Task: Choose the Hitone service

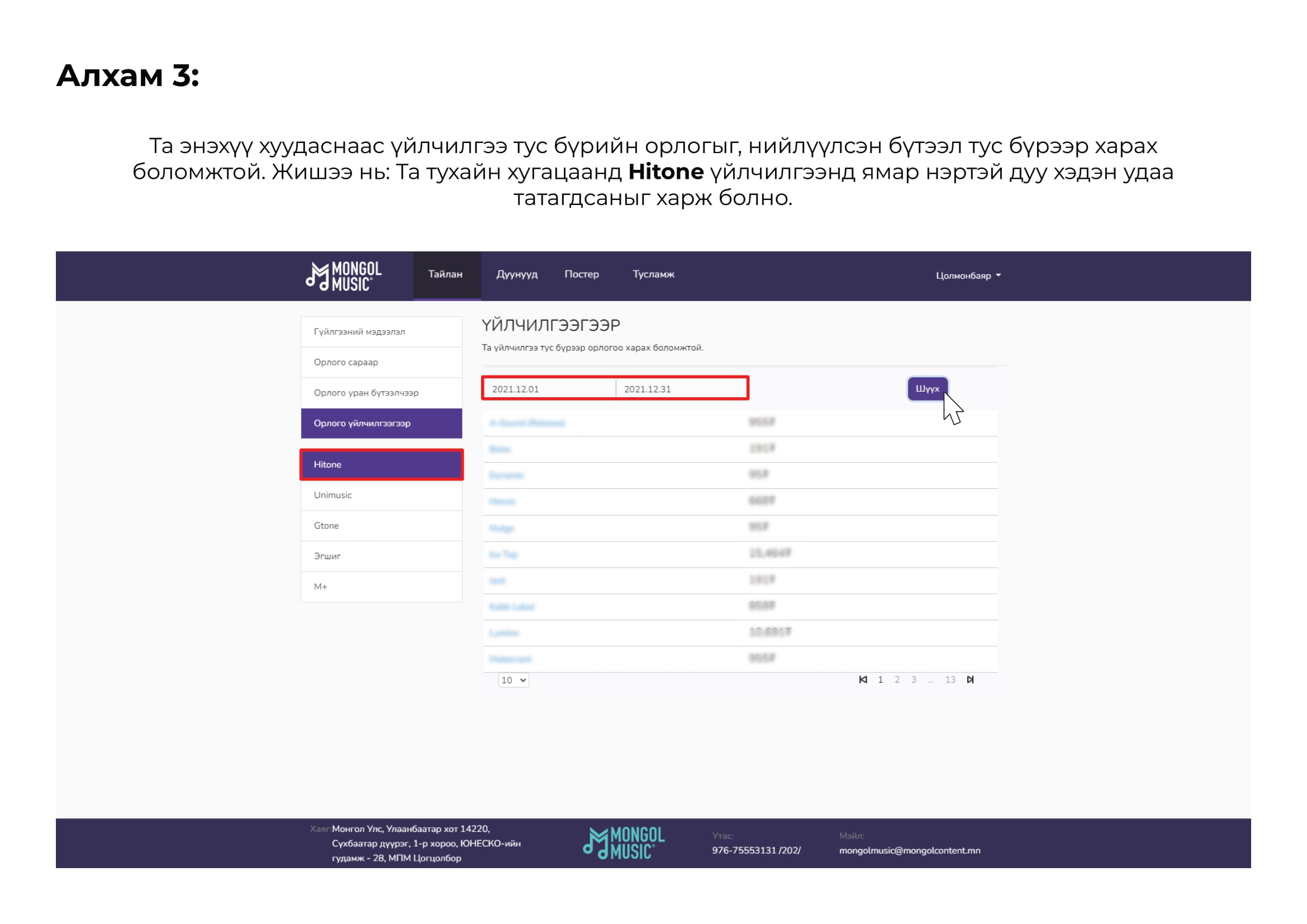Action: point(382,465)
